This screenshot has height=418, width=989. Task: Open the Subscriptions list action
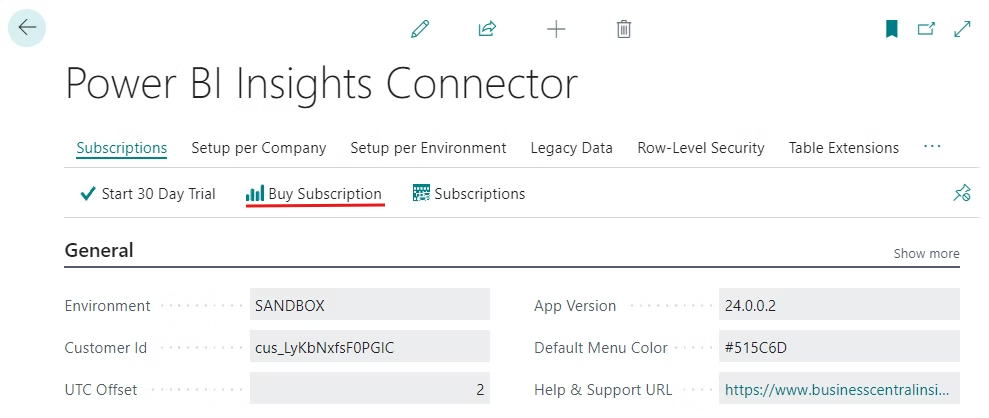[x=469, y=194]
